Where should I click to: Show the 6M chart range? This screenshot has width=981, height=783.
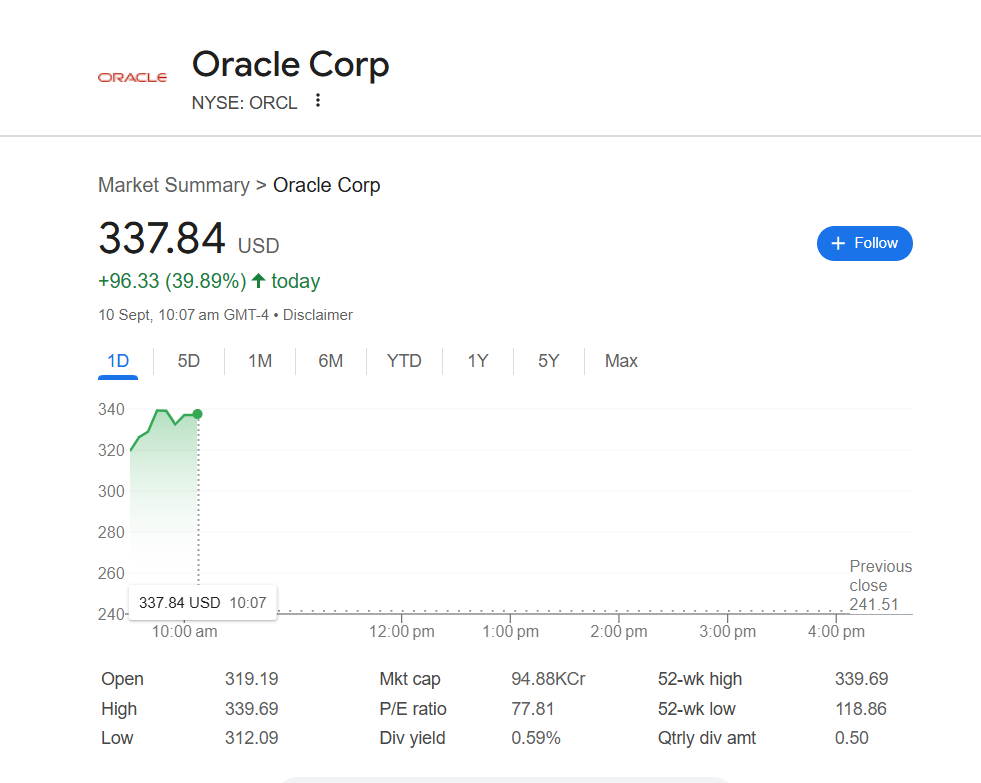click(331, 361)
